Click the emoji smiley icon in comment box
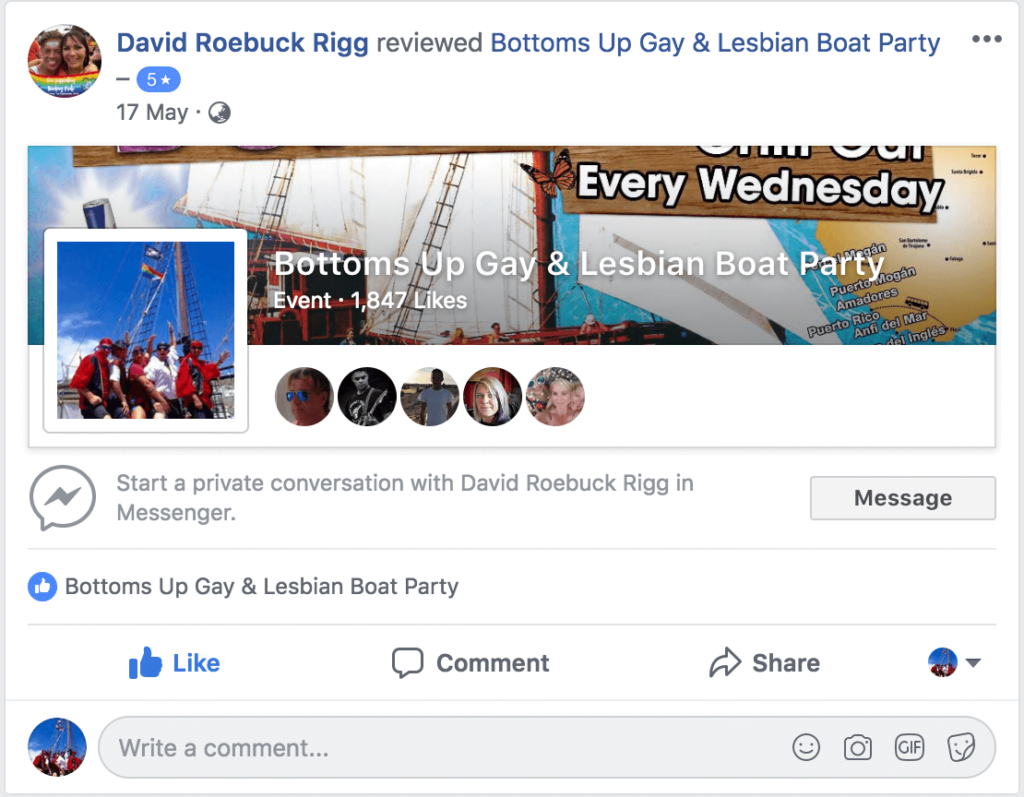This screenshot has height=797, width=1024. click(806, 747)
